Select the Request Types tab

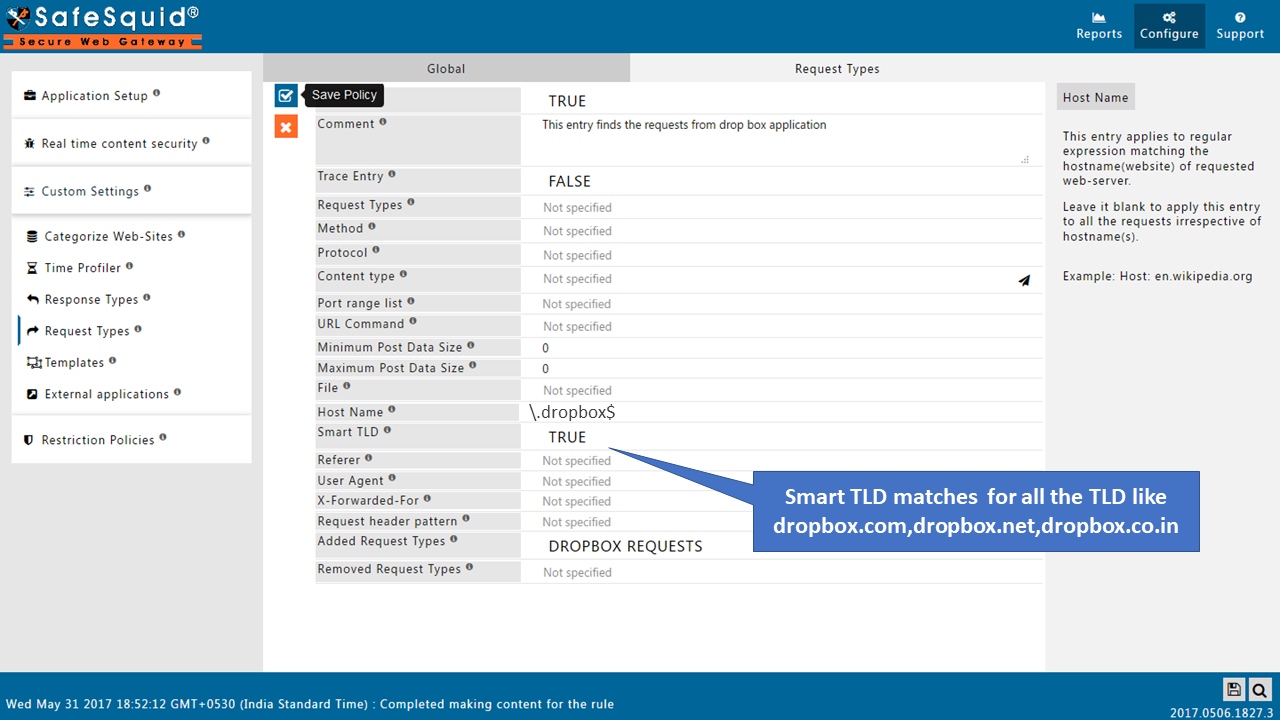click(x=837, y=68)
